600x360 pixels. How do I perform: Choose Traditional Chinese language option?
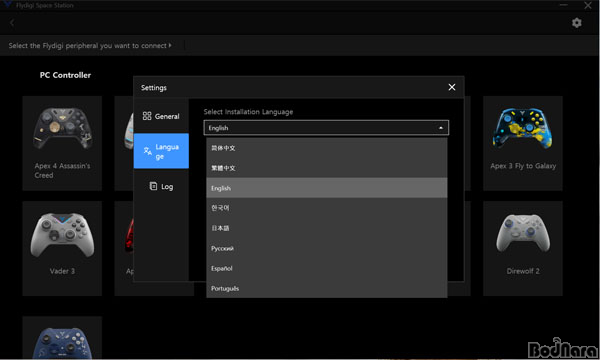[x=326, y=168]
